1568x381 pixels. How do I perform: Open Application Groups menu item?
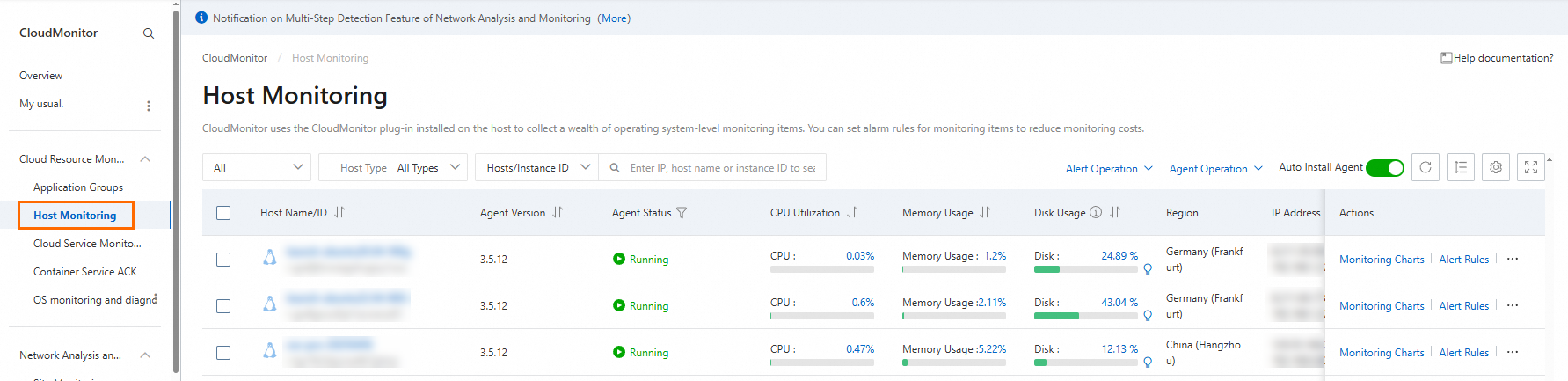click(x=78, y=187)
